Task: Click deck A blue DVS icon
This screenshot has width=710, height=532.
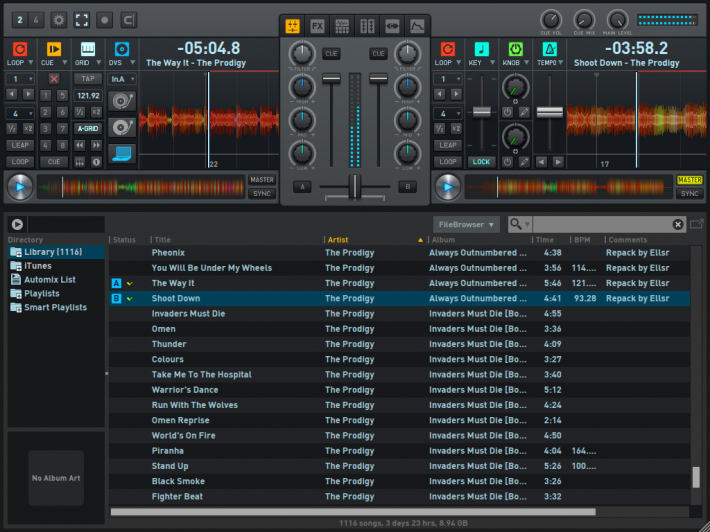Action: pyautogui.click(x=121, y=49)
